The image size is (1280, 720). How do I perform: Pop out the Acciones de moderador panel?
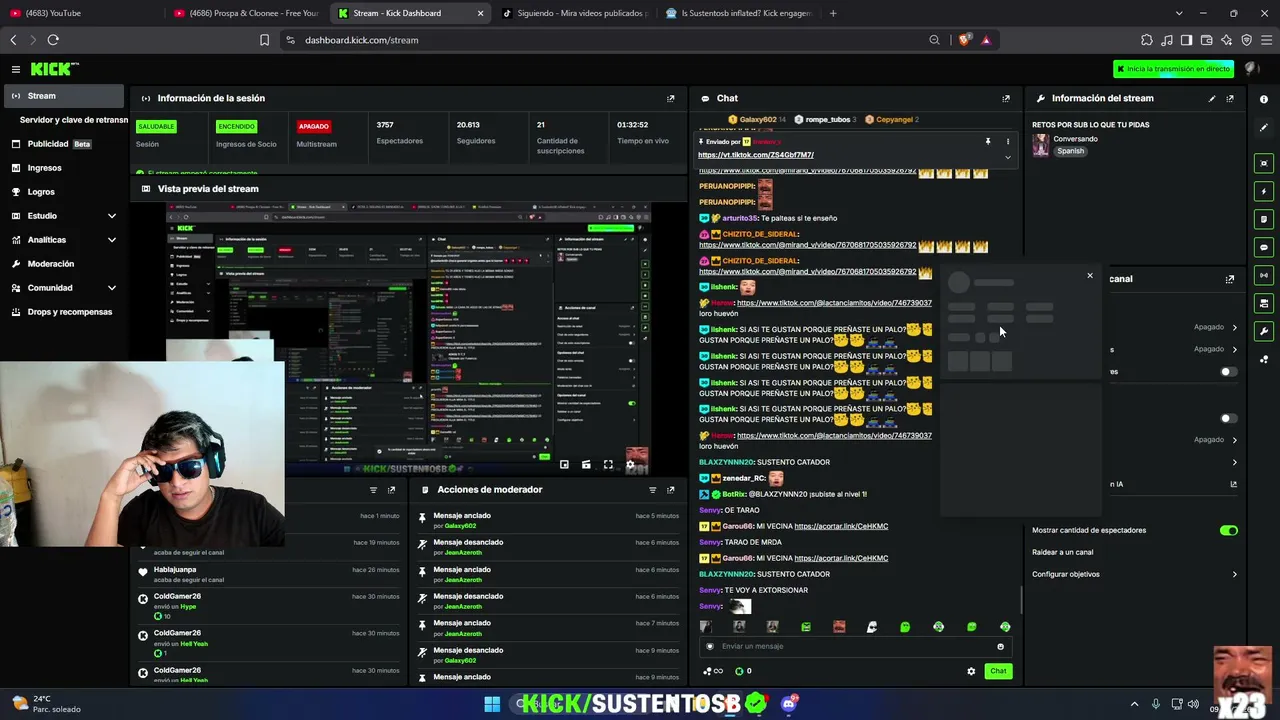[671, 490]
